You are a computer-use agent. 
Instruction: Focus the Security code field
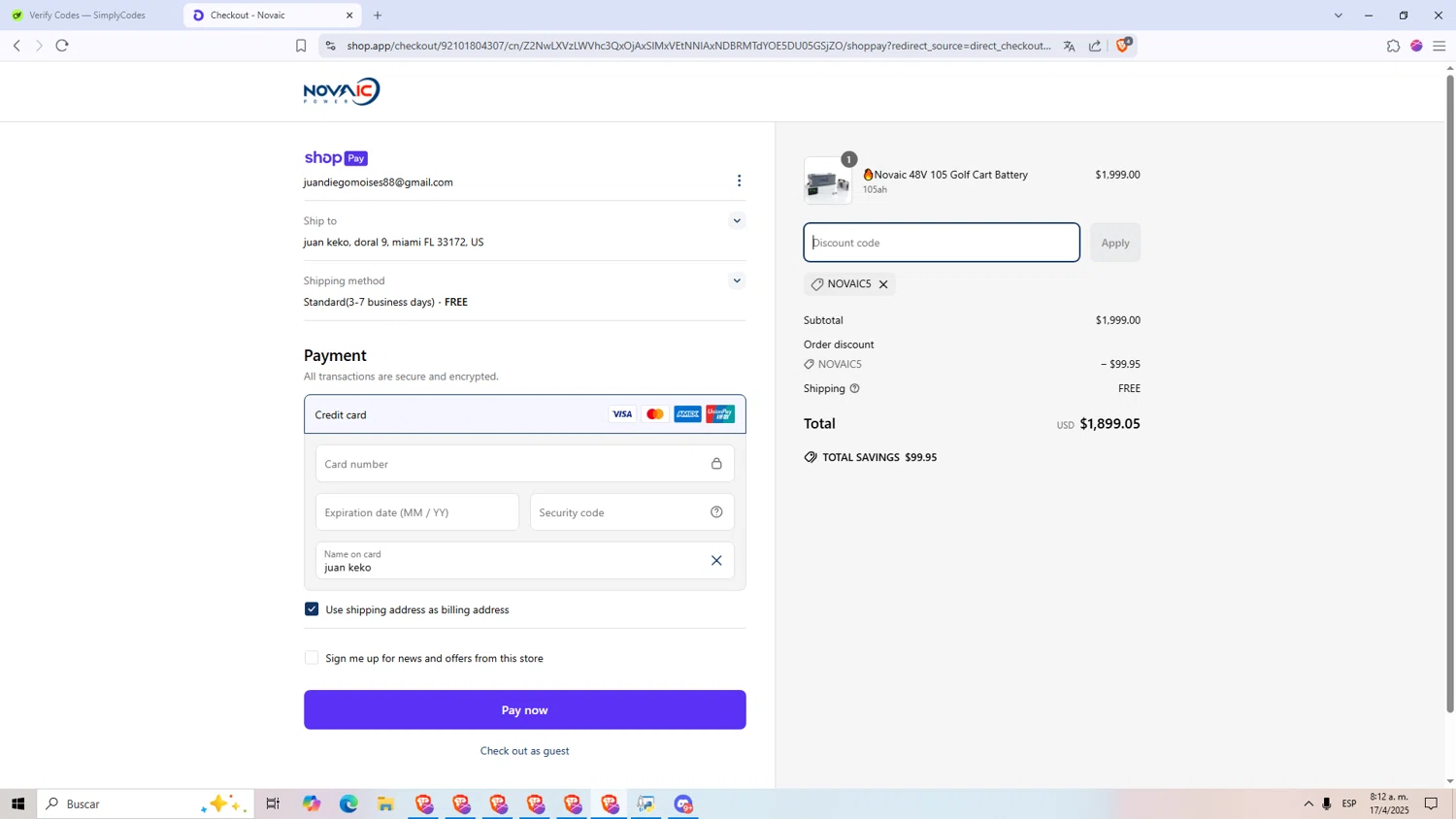(x=632, y=512)
